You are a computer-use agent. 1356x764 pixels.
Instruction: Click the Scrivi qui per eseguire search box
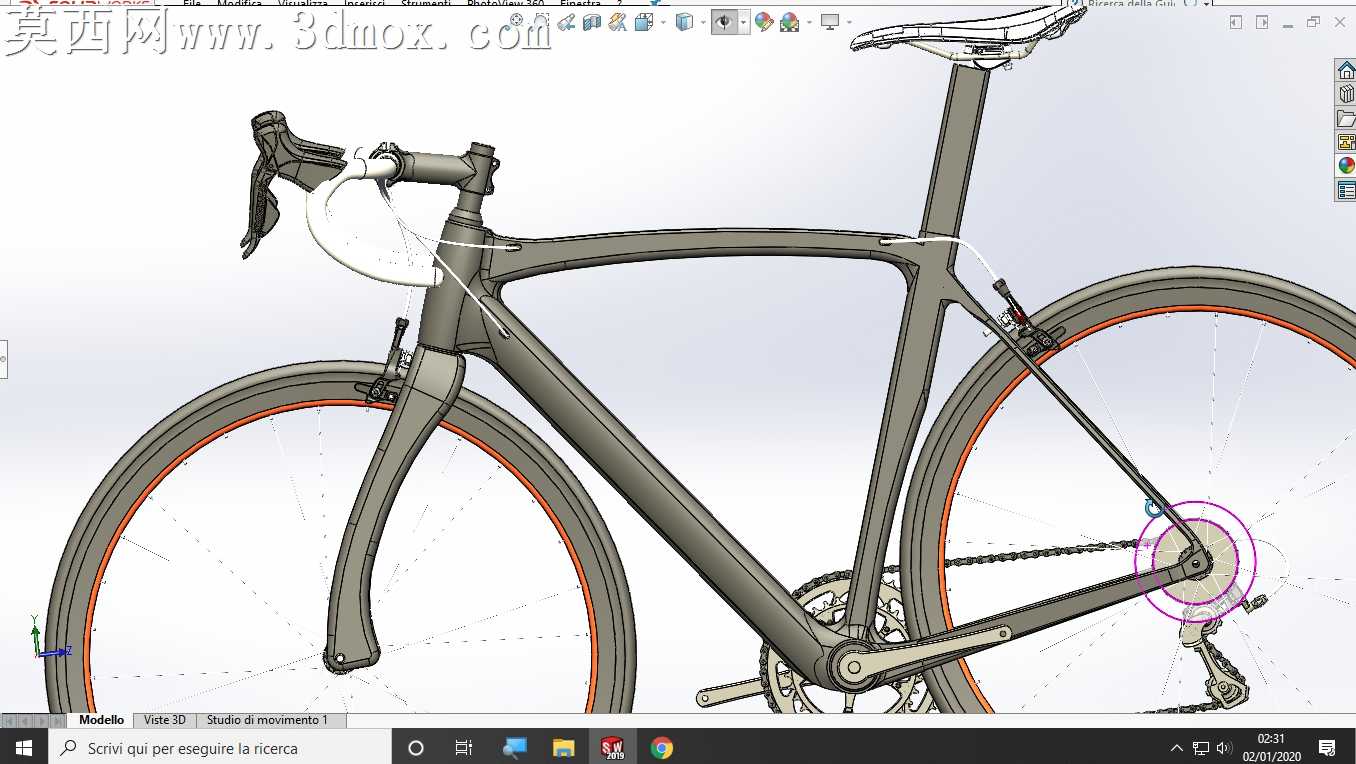click(x=220, y=748)
